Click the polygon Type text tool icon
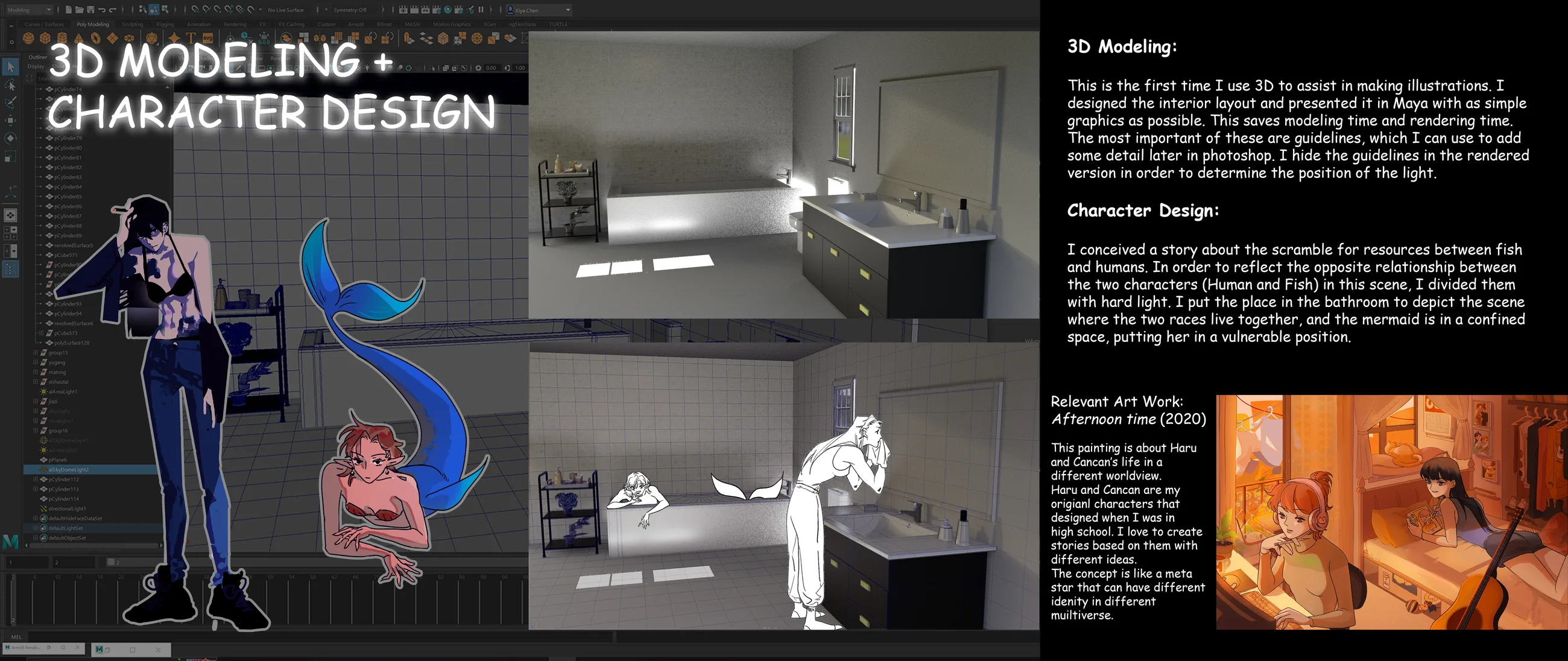 tap(191, 38)
